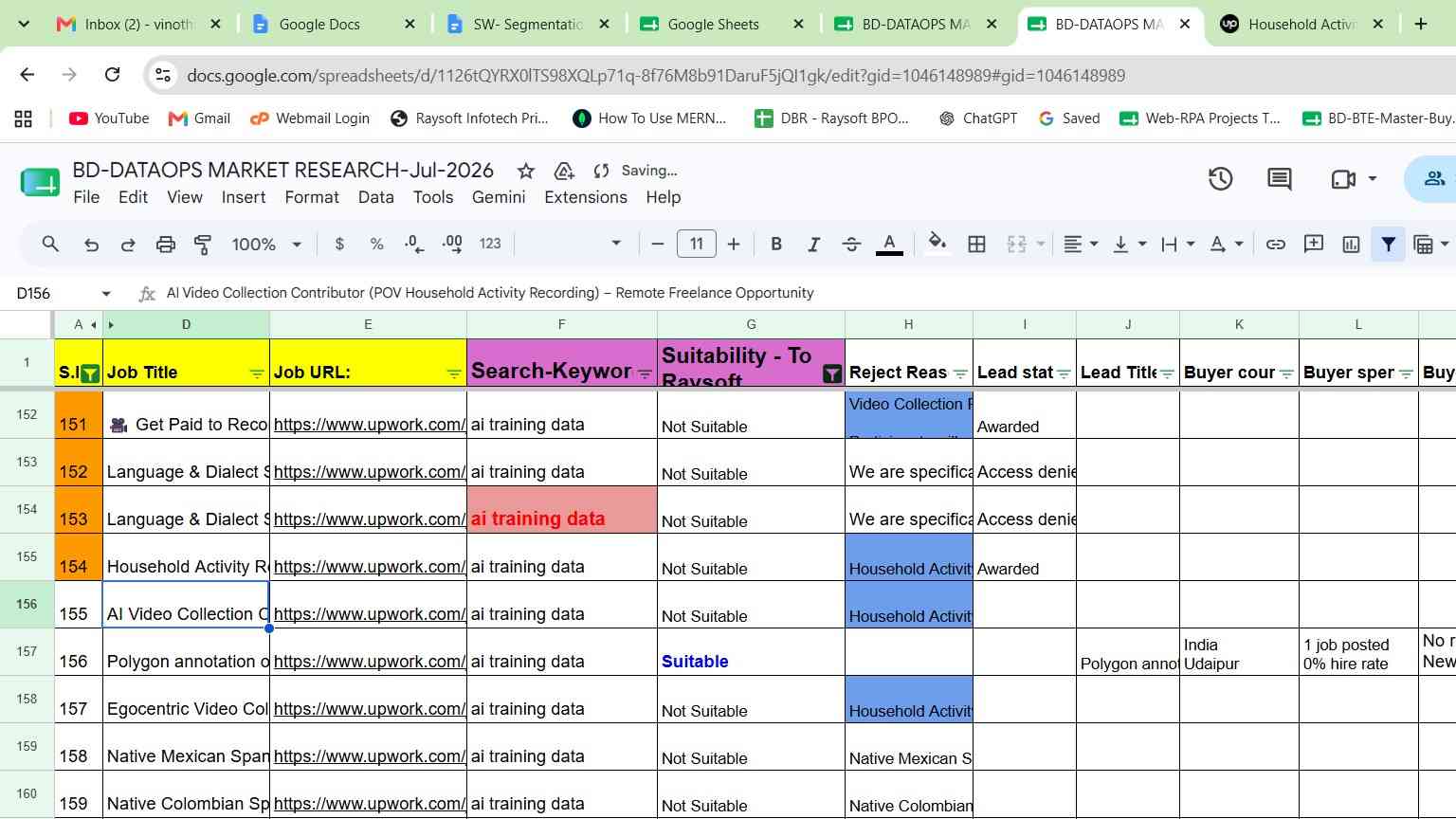Image resolution: width=1456 pixels, height=819 pixels.
Task: Click the add comment icon
Action: click(1314, 245)
